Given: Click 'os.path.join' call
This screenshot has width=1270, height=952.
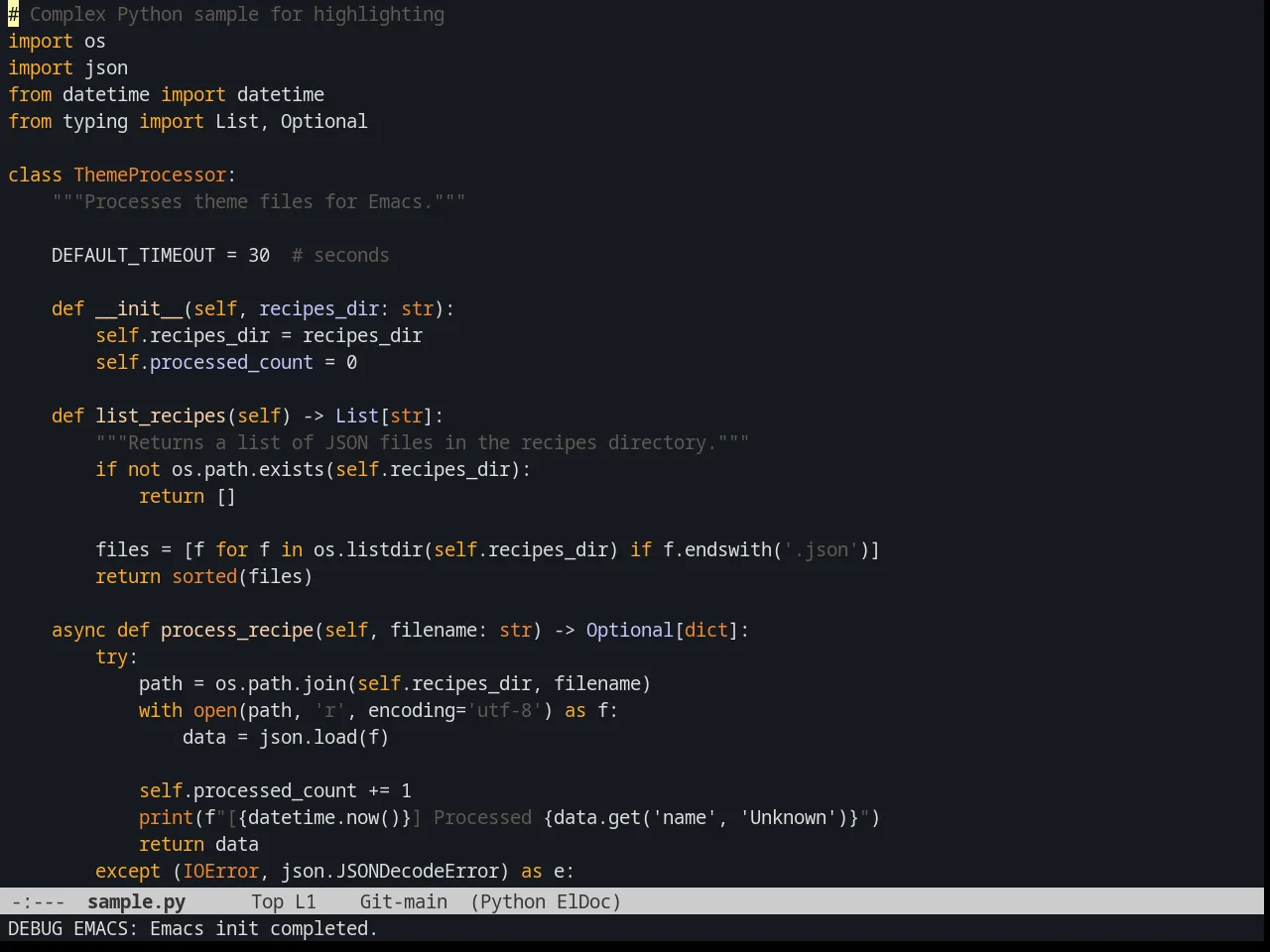Looking at the screenshot, I should coord(281,683).
